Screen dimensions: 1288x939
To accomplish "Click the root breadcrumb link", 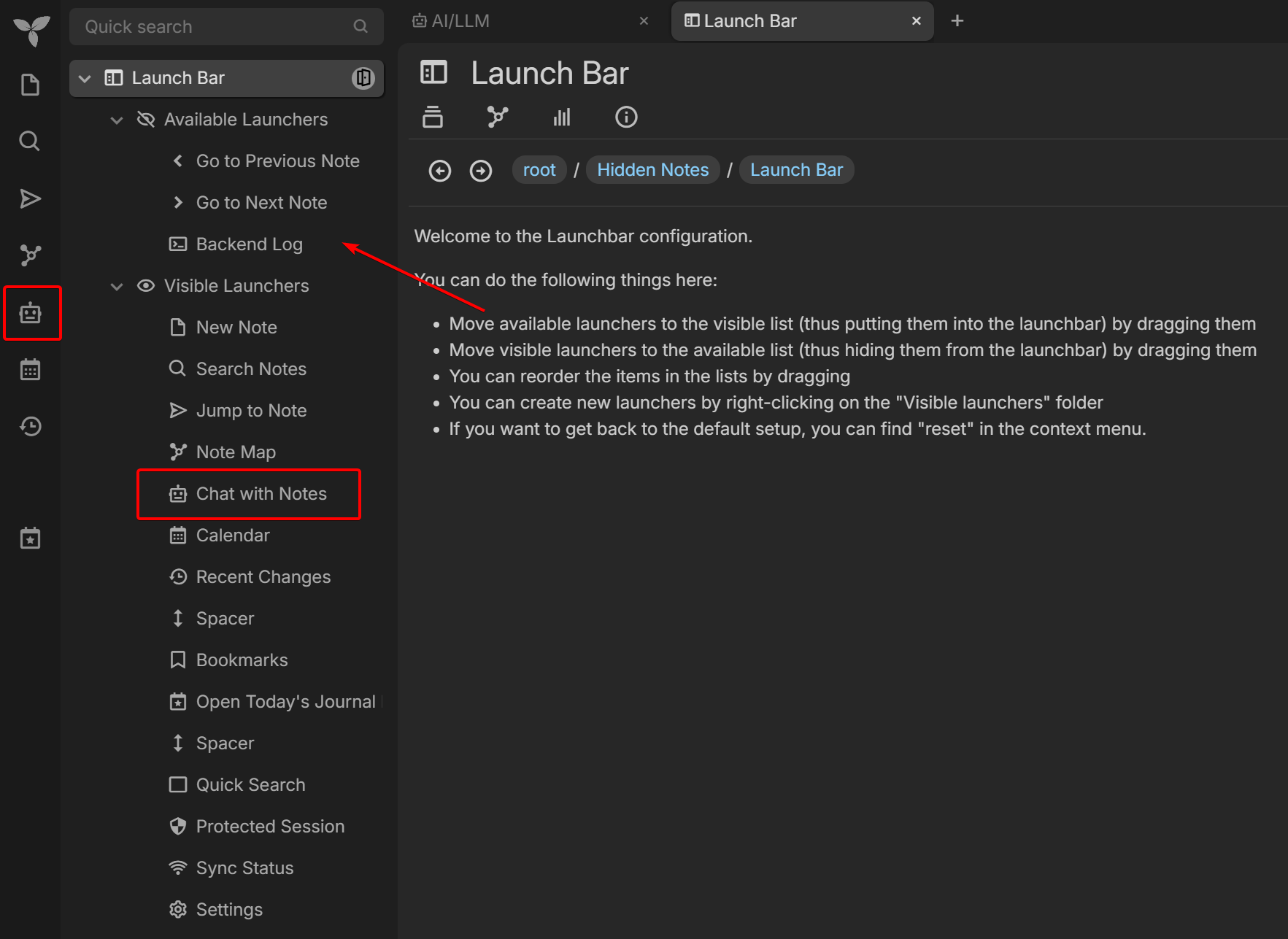I will [539, 170].
